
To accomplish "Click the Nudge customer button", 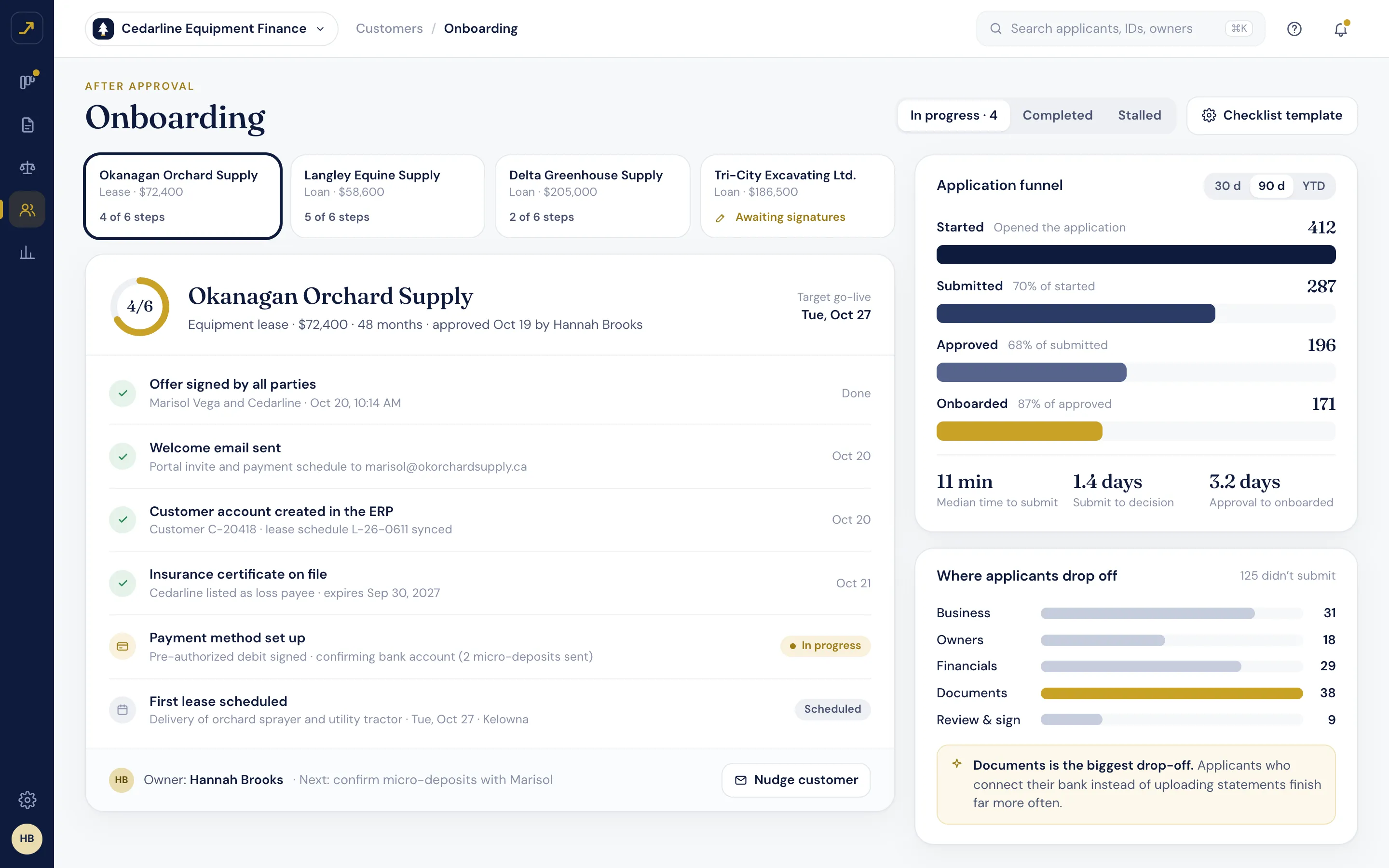I will click(796, 780).
